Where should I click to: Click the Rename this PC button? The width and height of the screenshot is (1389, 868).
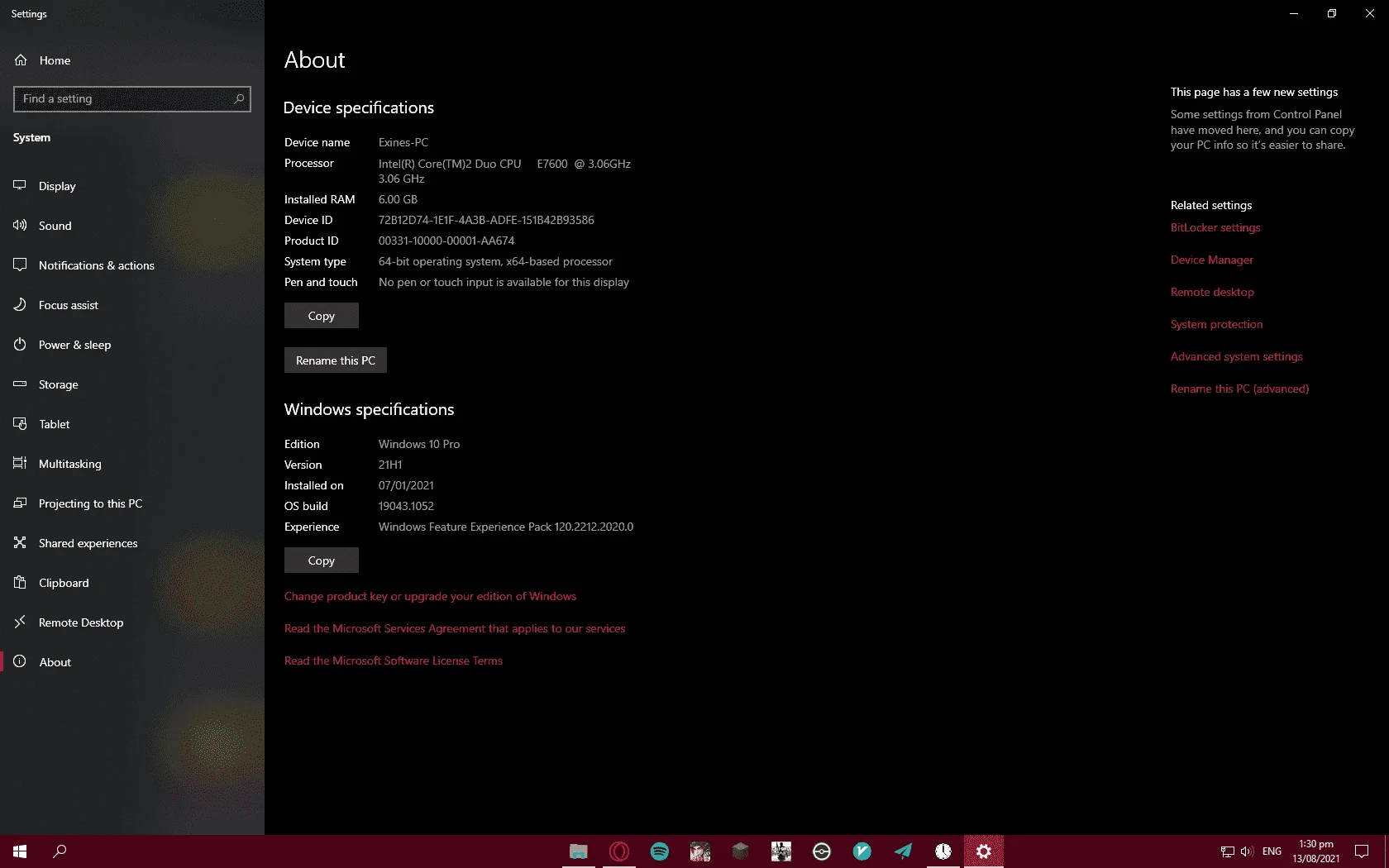click(x=336, y=360)
